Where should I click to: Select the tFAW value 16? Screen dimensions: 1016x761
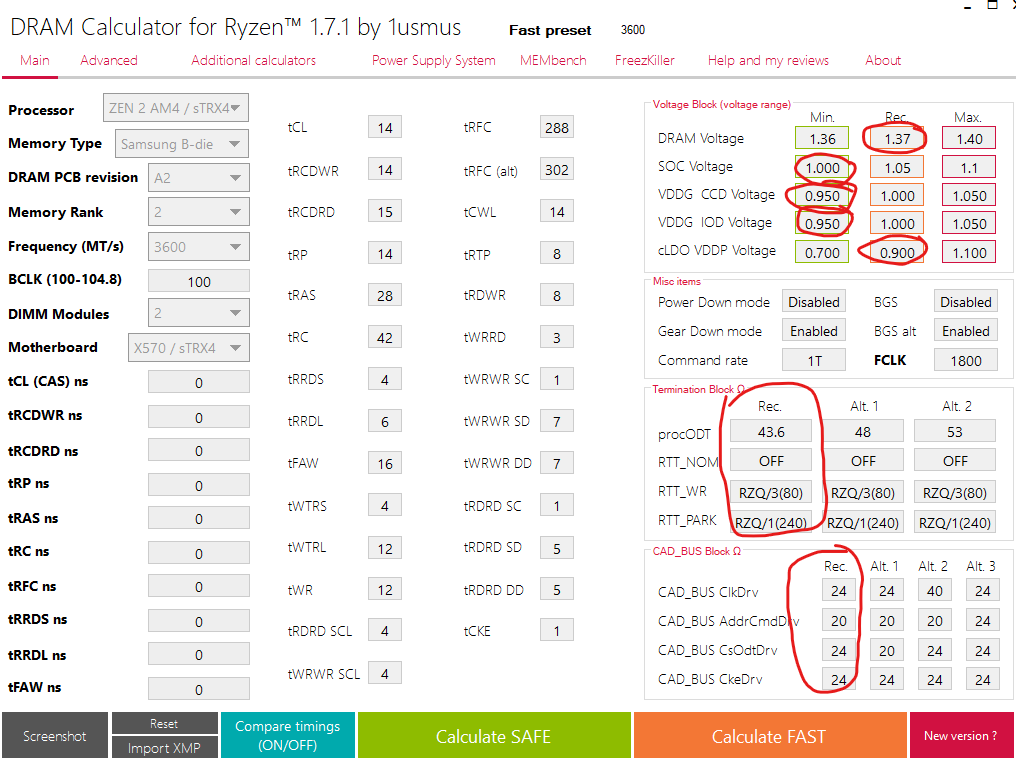385,464
